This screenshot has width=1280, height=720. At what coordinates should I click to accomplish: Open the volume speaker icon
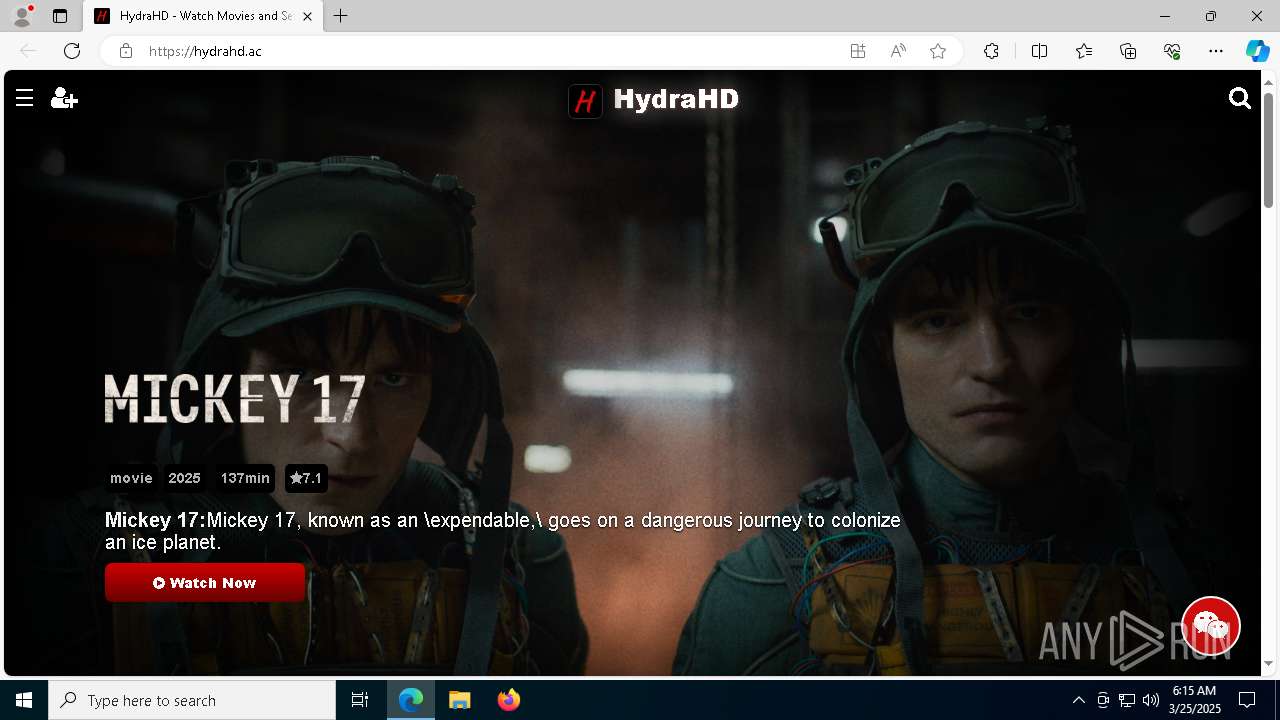(1151, 700)
